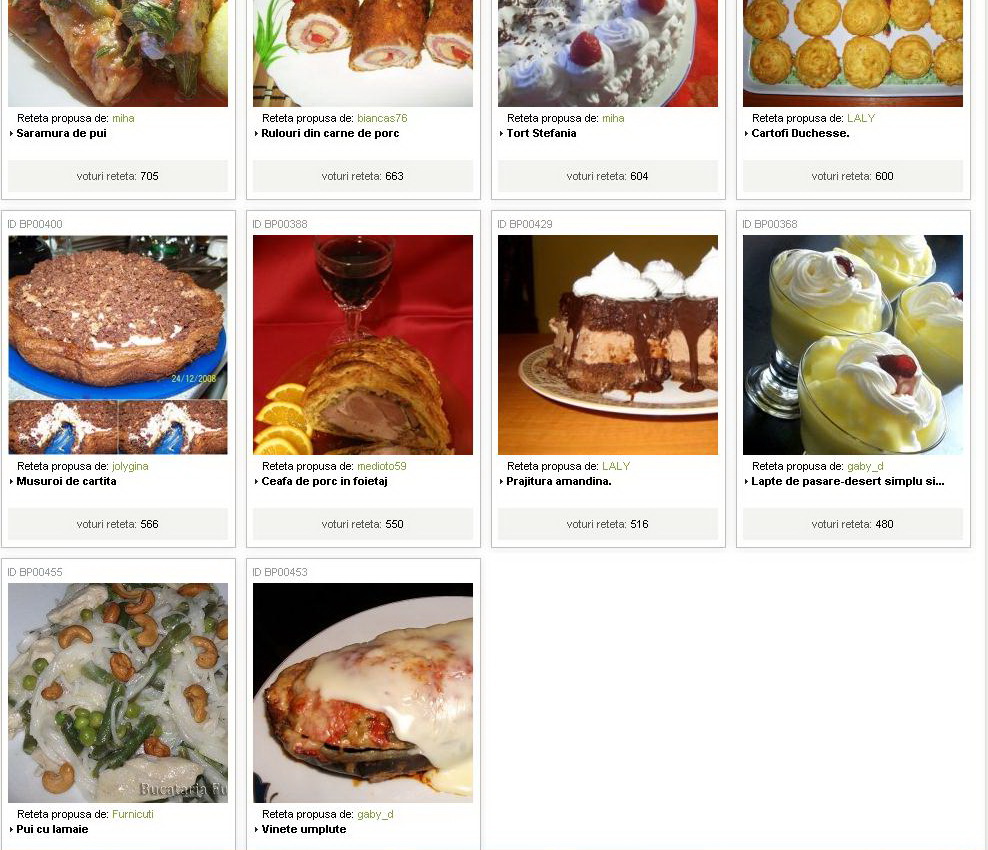Open Furnicuti author profile link
Image resolution: width=988 pixels, height=850 pixels.
pyautogui.click(x=132, y=814)
